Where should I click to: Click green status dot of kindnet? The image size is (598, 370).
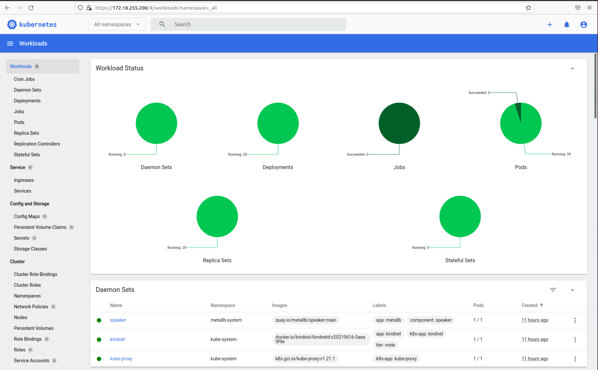99,339
